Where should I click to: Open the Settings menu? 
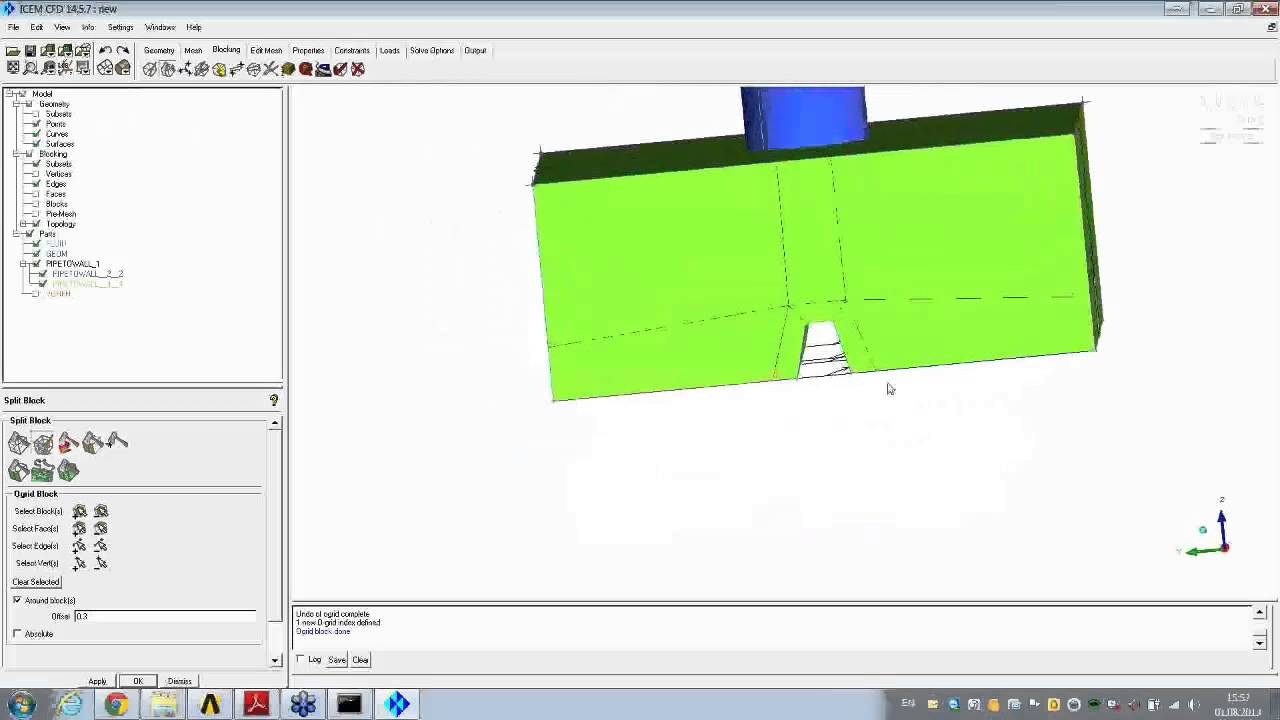coord(120,27)
